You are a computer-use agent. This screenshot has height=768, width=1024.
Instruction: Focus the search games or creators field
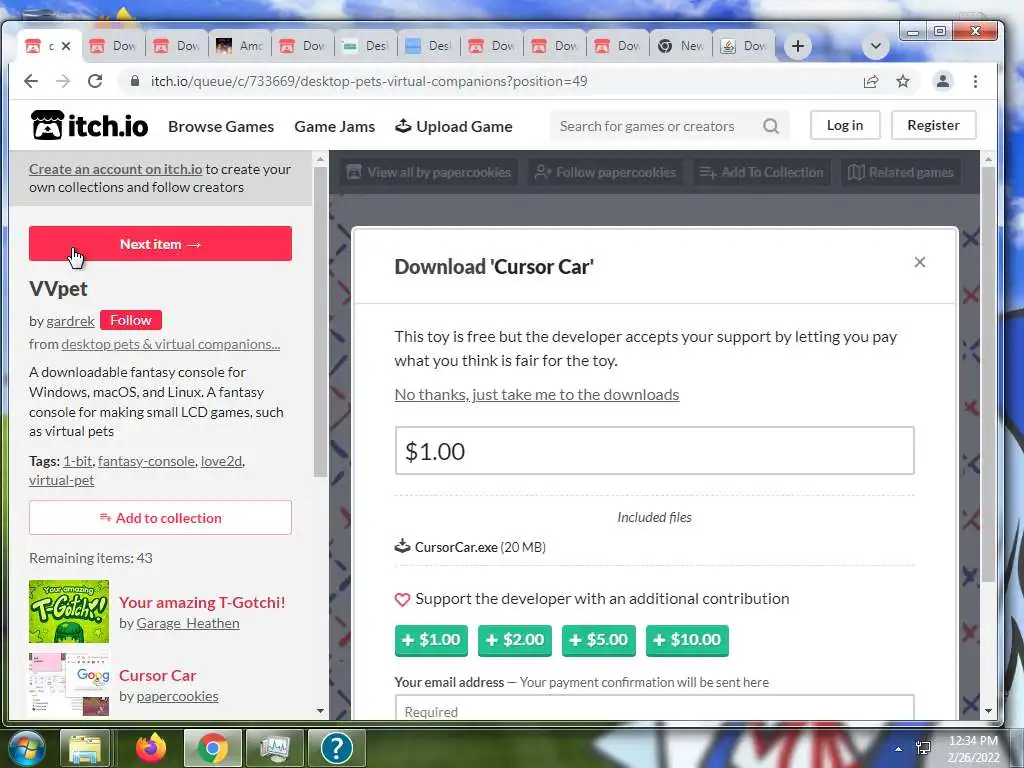[655, 126]
